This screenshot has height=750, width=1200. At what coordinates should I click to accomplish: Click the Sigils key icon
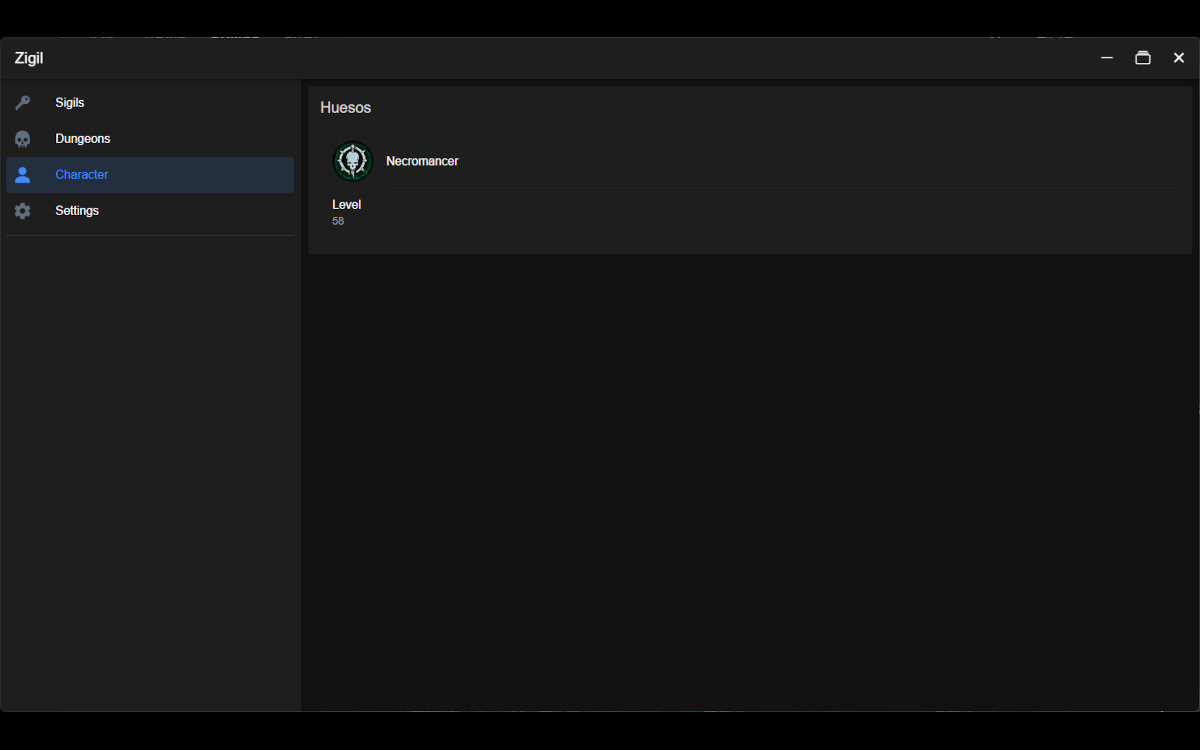22,103
